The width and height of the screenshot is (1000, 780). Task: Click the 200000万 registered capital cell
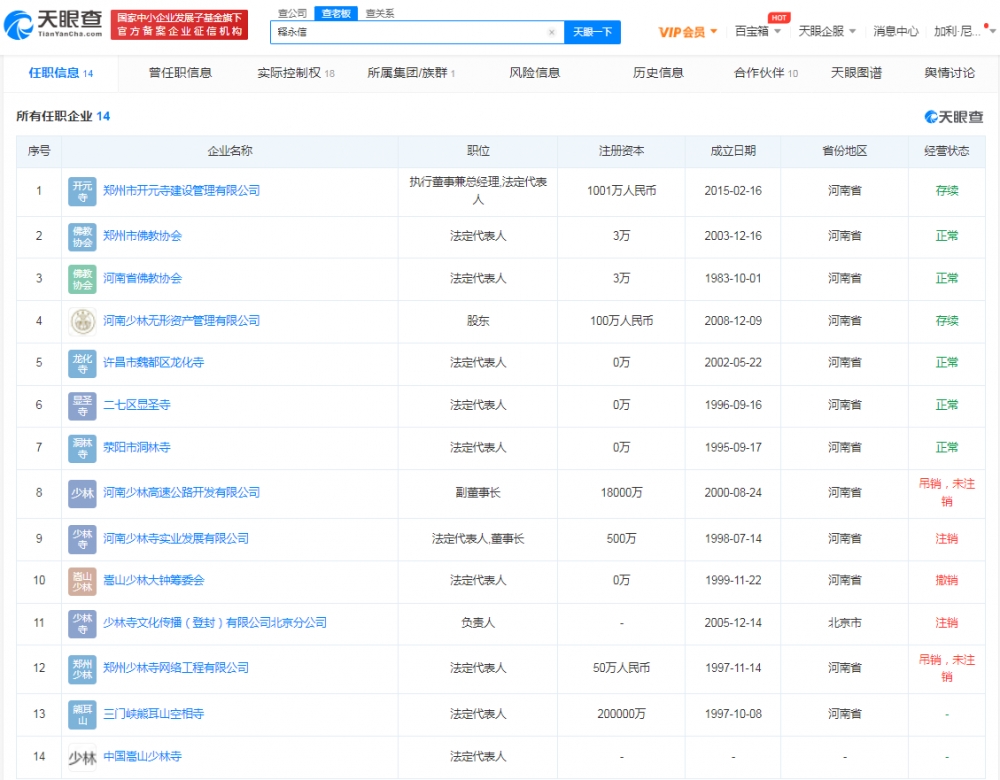coord(621,714)
